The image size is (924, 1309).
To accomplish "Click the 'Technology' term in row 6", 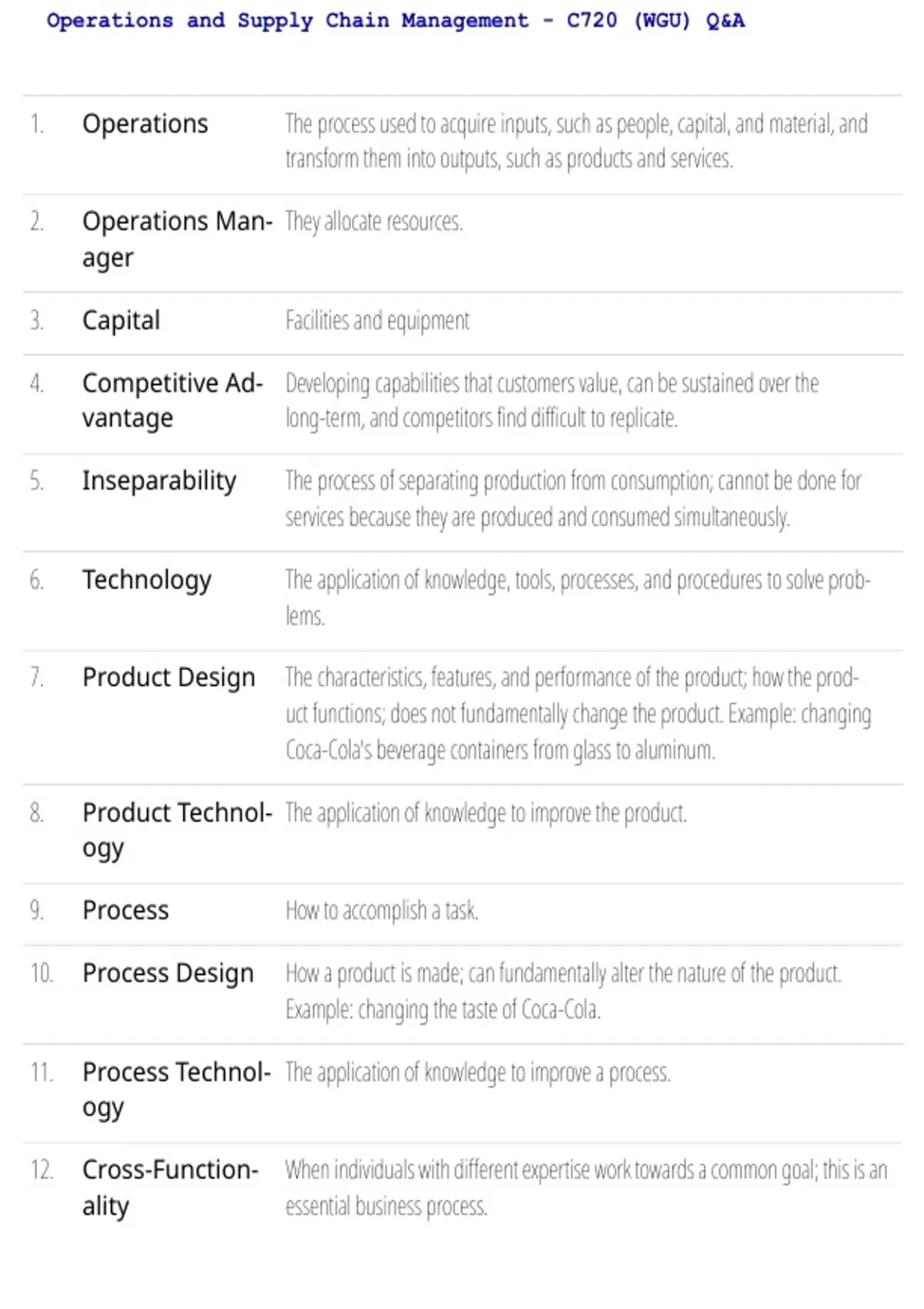I will point(146,580).
